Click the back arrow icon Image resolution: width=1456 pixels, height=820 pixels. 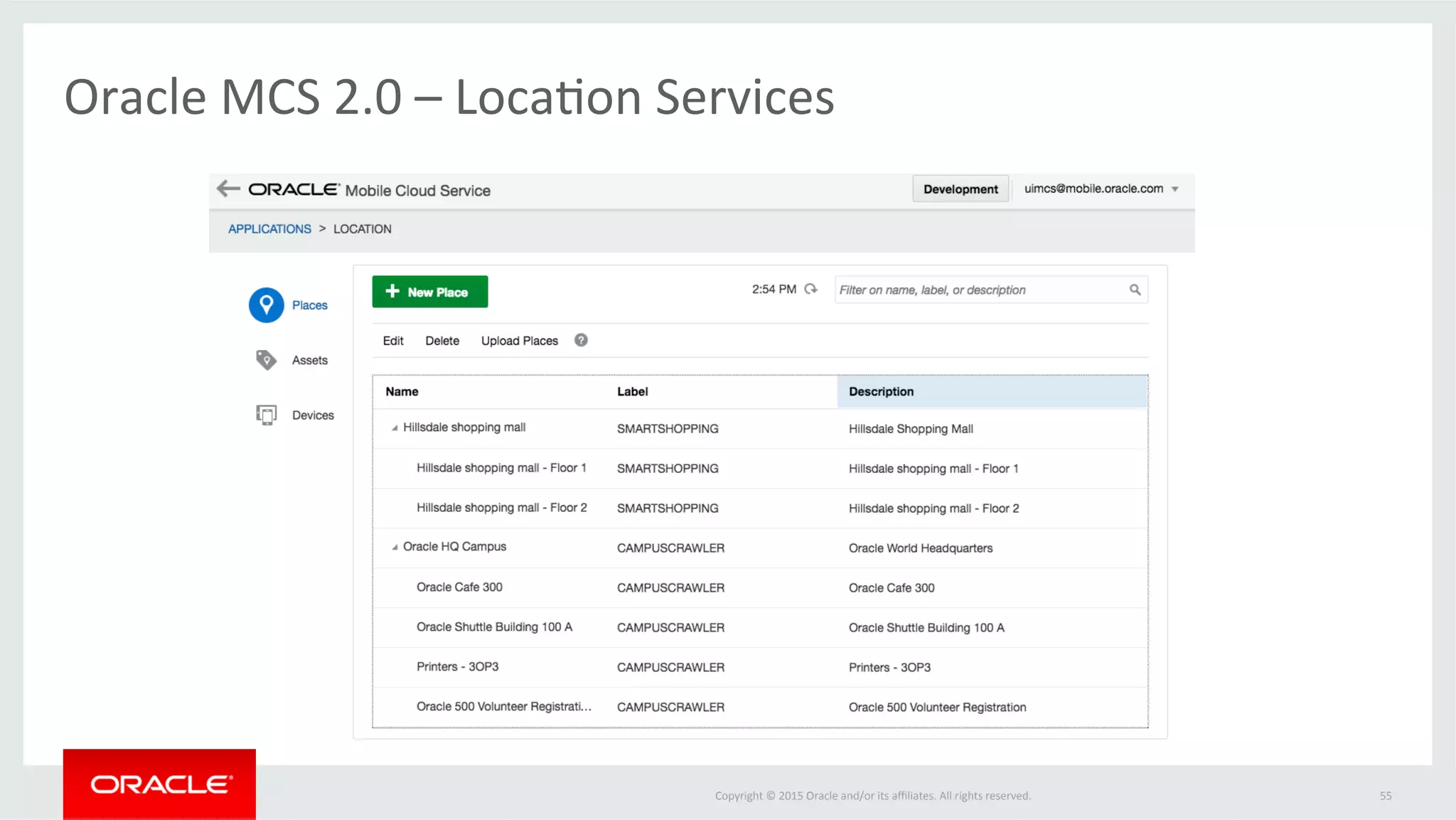[x=228, y=188]
